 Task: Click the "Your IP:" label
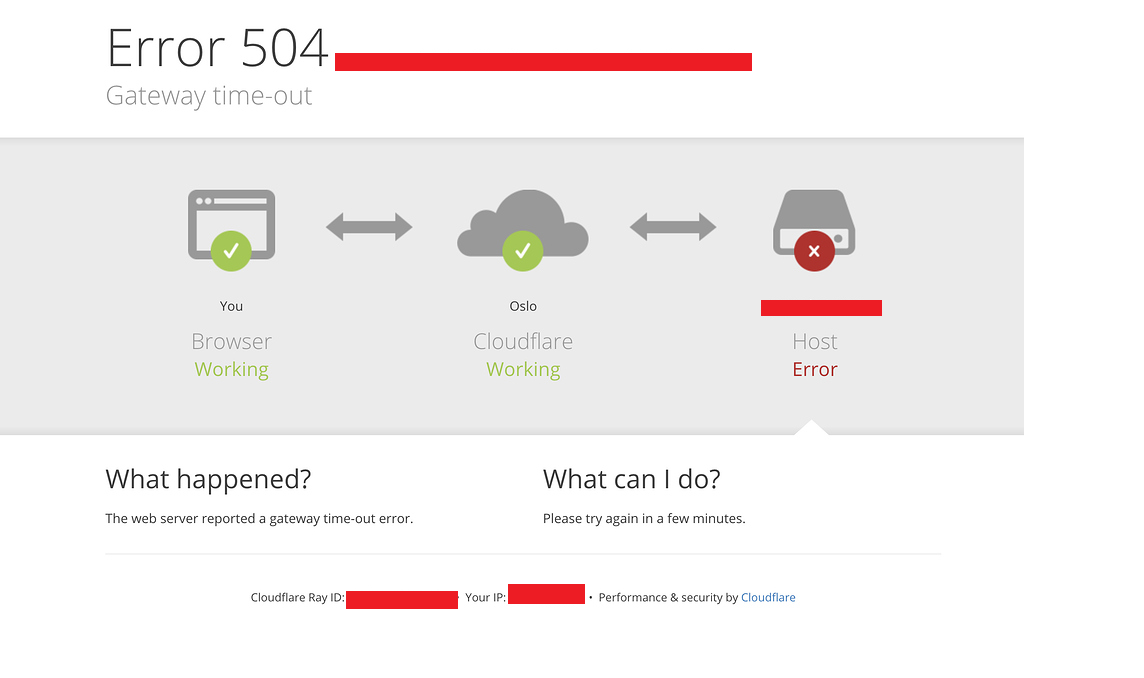click(x=485, y=597)
